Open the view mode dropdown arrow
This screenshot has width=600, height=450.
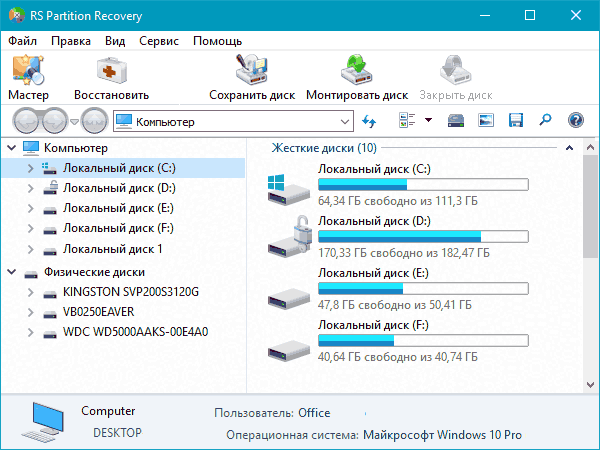pos(429,120)
